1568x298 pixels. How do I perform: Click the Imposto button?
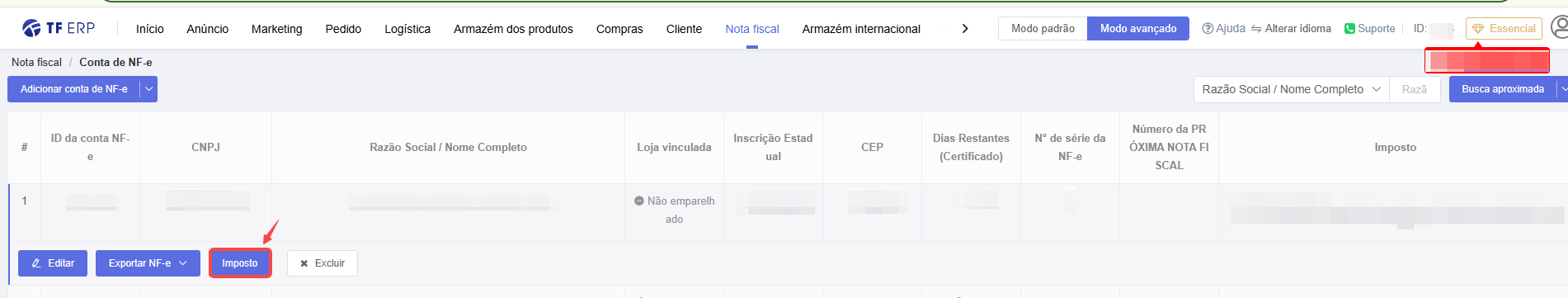tap(240, 263)
